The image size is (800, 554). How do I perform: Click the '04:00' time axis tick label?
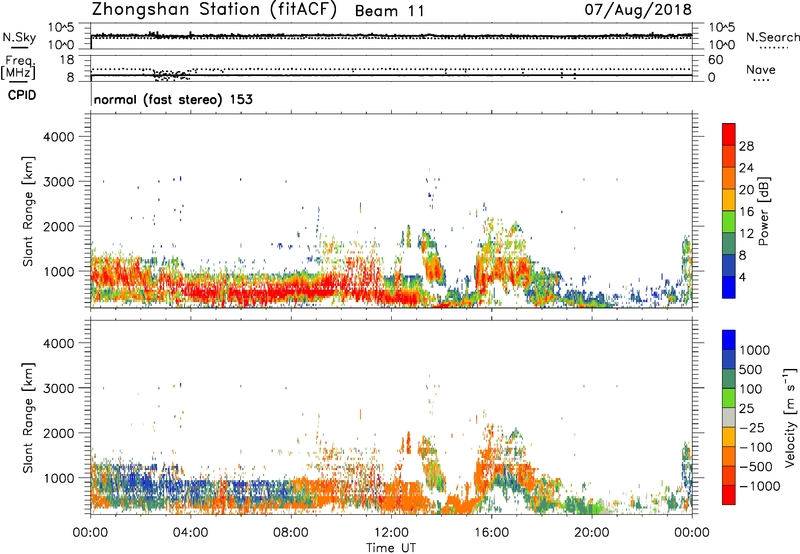(x=190, y=533)
